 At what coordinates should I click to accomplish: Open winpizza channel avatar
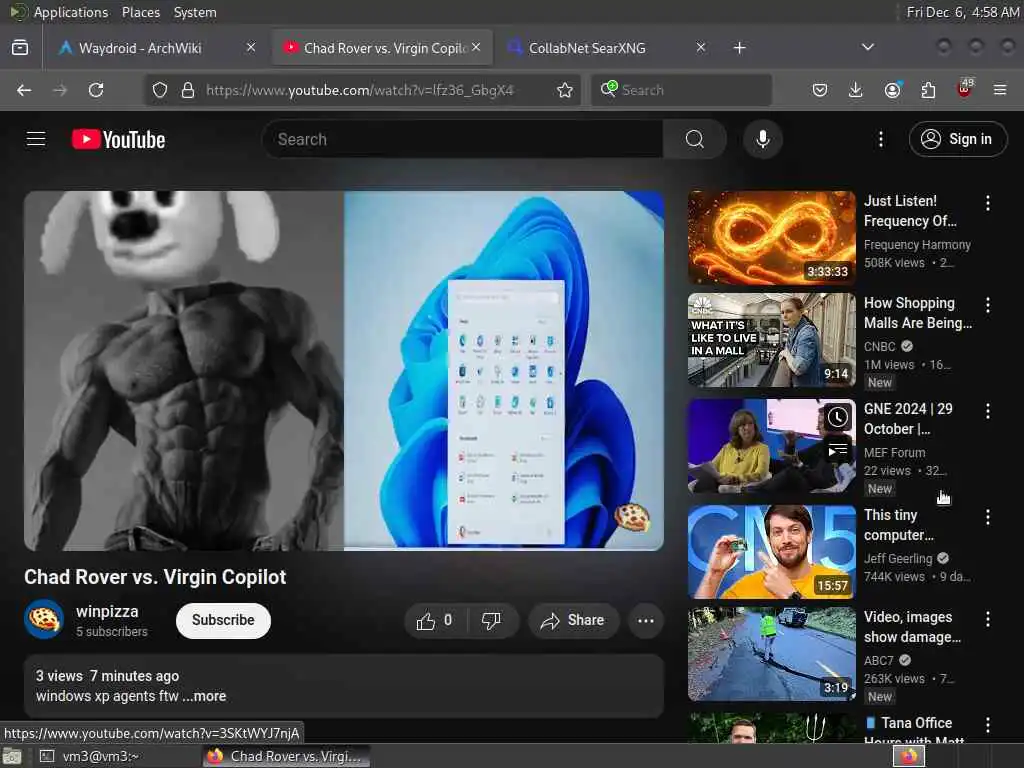(x=44, y=619)
